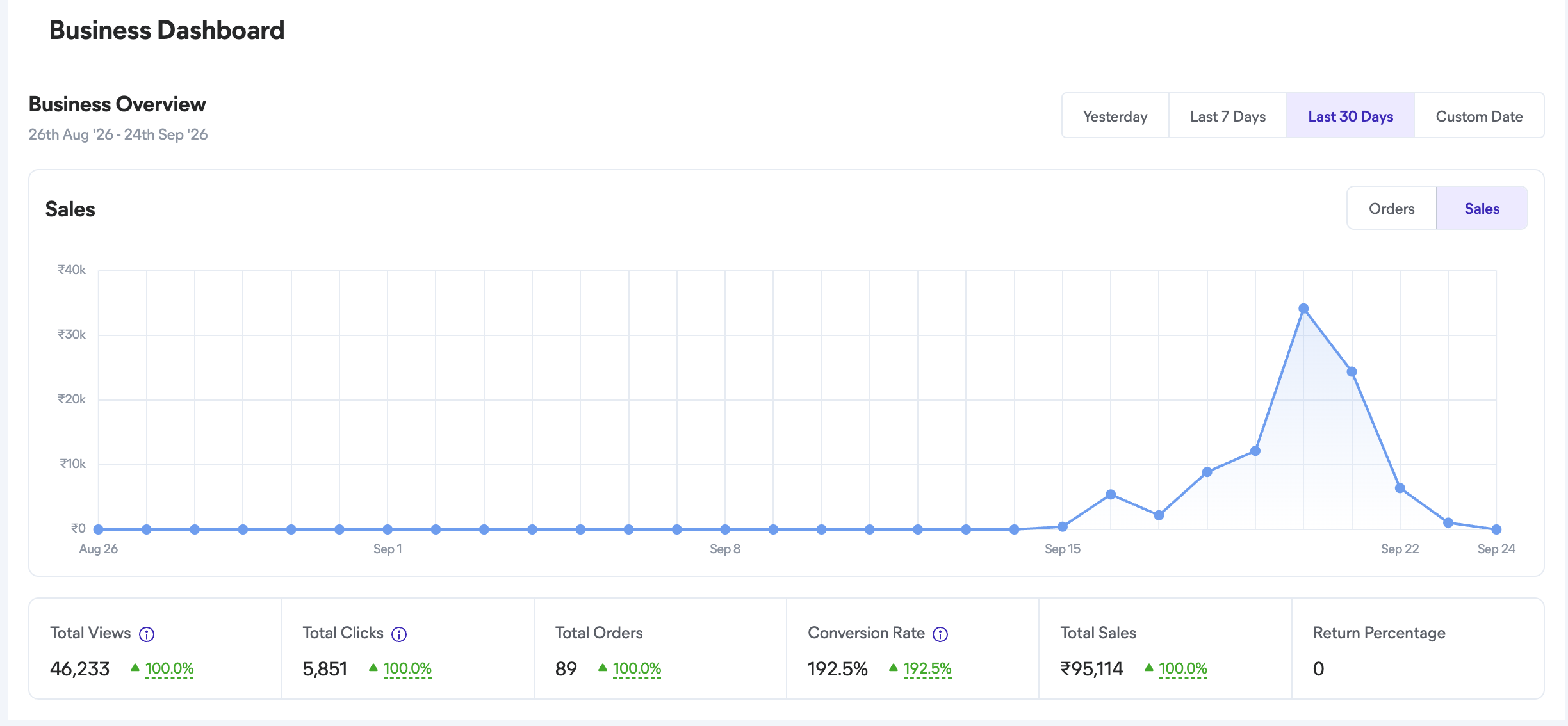Select the Last 7 Days tab
Screen dimensions: 1568x726
[x=1228, y=116]
